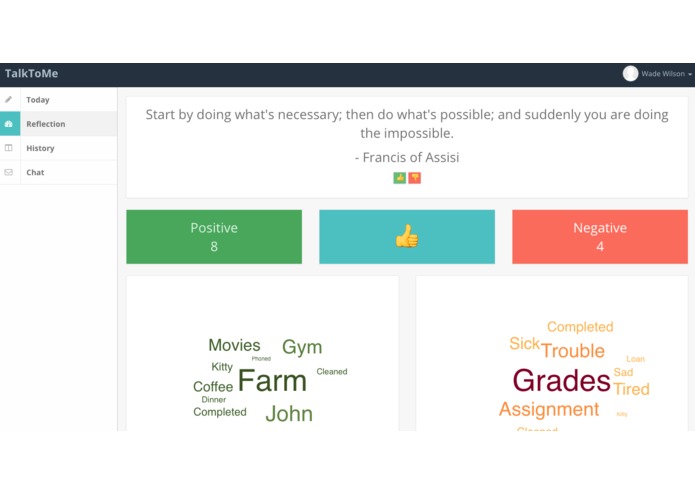Click the red Negative count tile

600,237
